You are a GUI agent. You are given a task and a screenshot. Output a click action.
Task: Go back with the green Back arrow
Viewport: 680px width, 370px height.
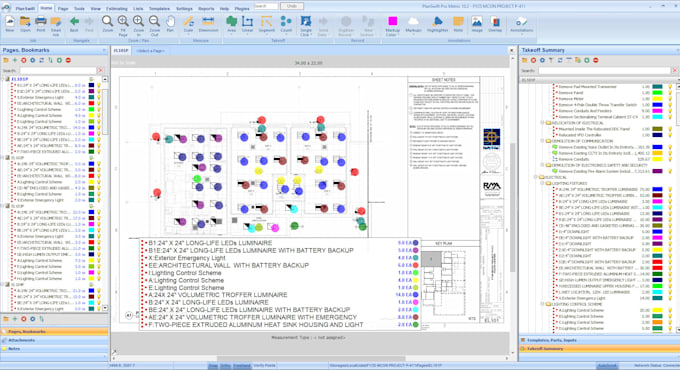click(74, 21)
